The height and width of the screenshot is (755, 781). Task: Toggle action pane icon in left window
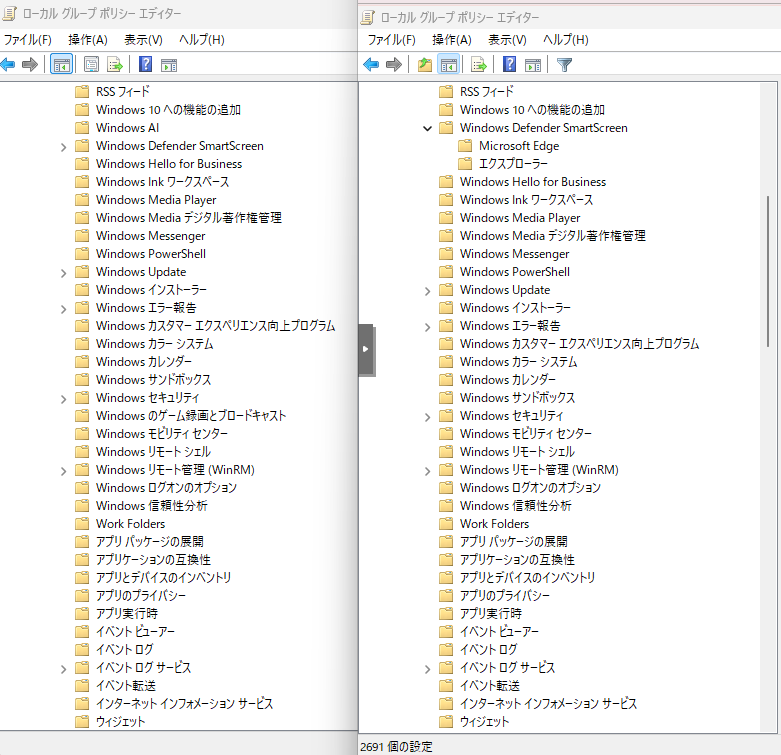coord(169,65)
